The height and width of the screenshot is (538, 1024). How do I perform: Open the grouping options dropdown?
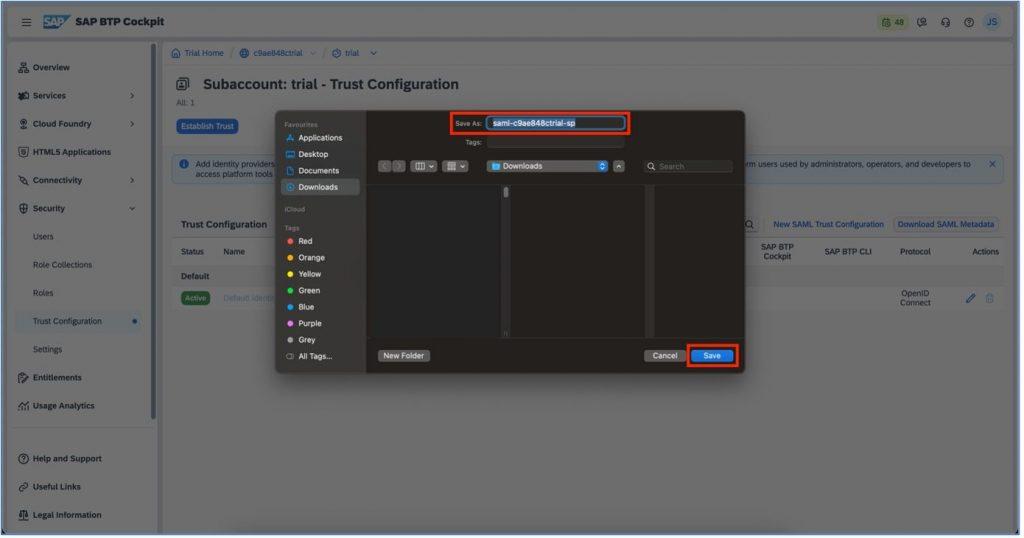[456, 166]
